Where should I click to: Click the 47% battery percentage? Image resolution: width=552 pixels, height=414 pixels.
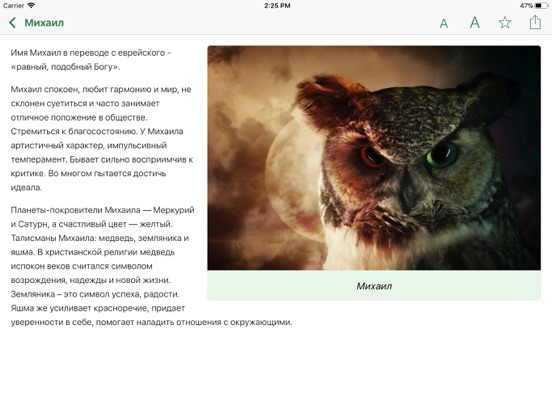pyautogui.click(x=526, y=6)
